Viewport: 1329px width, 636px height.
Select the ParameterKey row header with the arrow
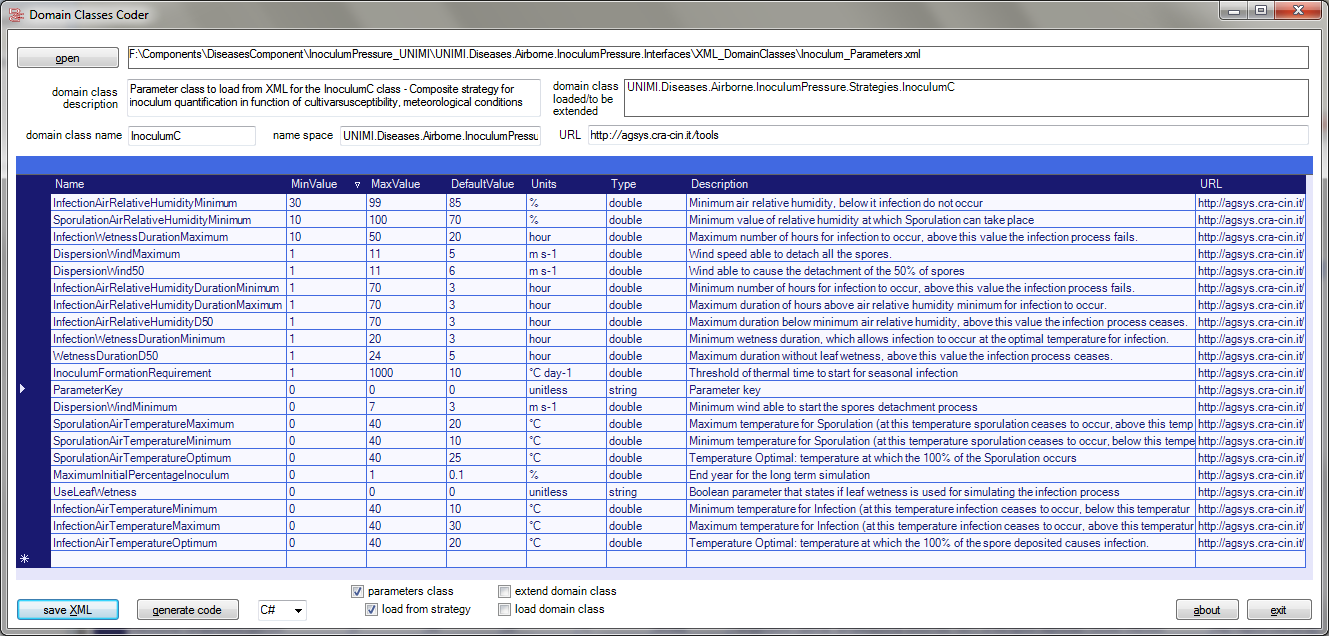pyautogui.click(x=33, y=390)
